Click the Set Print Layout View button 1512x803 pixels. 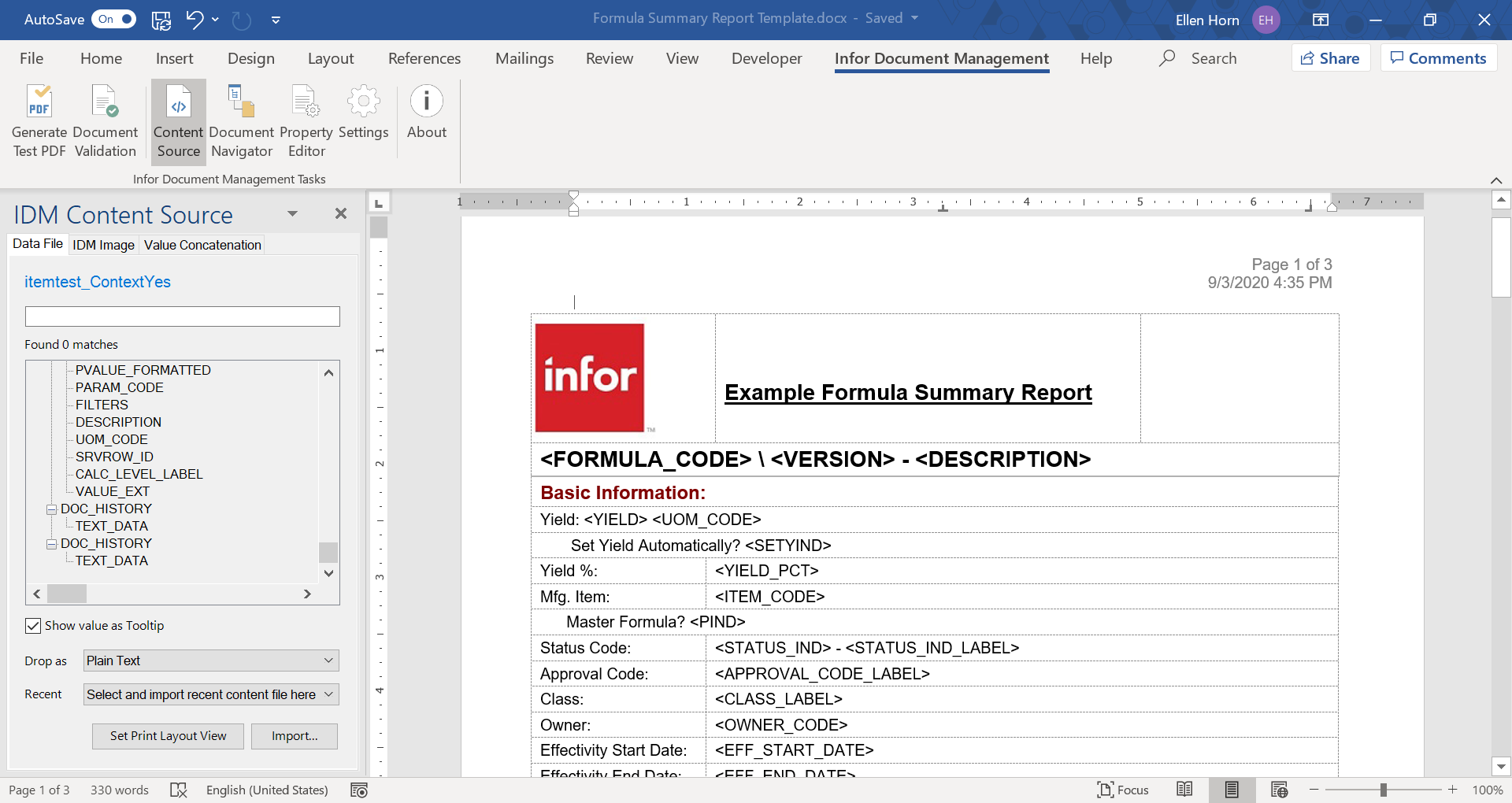point(167,735)
